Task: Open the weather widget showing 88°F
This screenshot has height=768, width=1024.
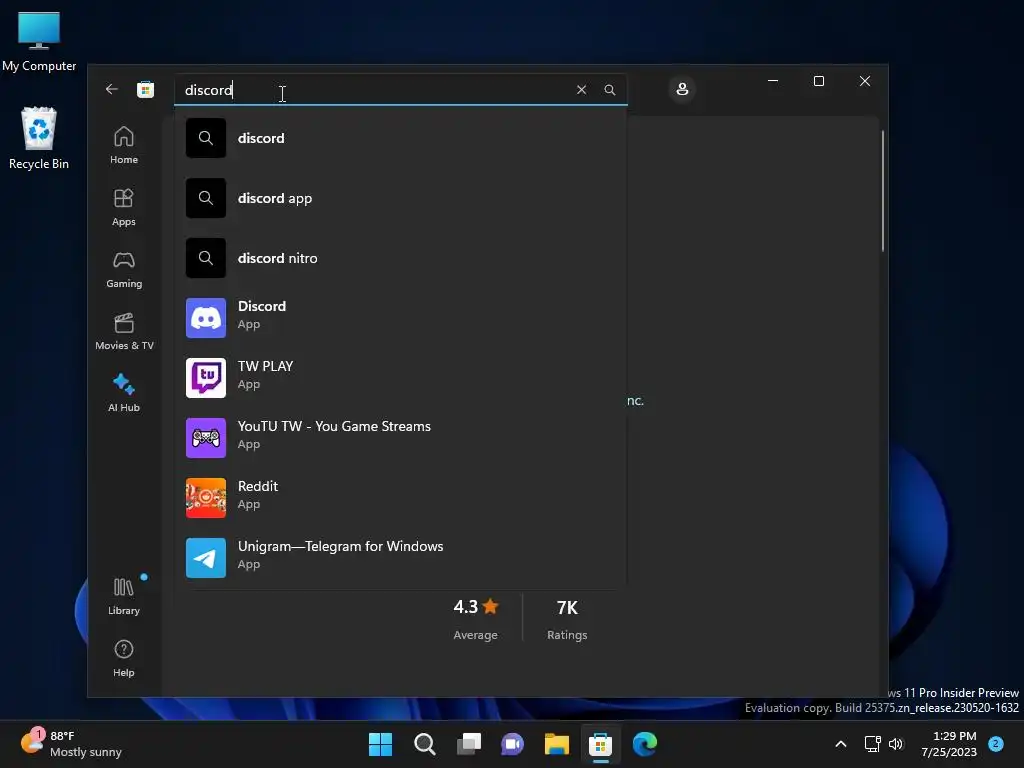Action: pos(71,744)
